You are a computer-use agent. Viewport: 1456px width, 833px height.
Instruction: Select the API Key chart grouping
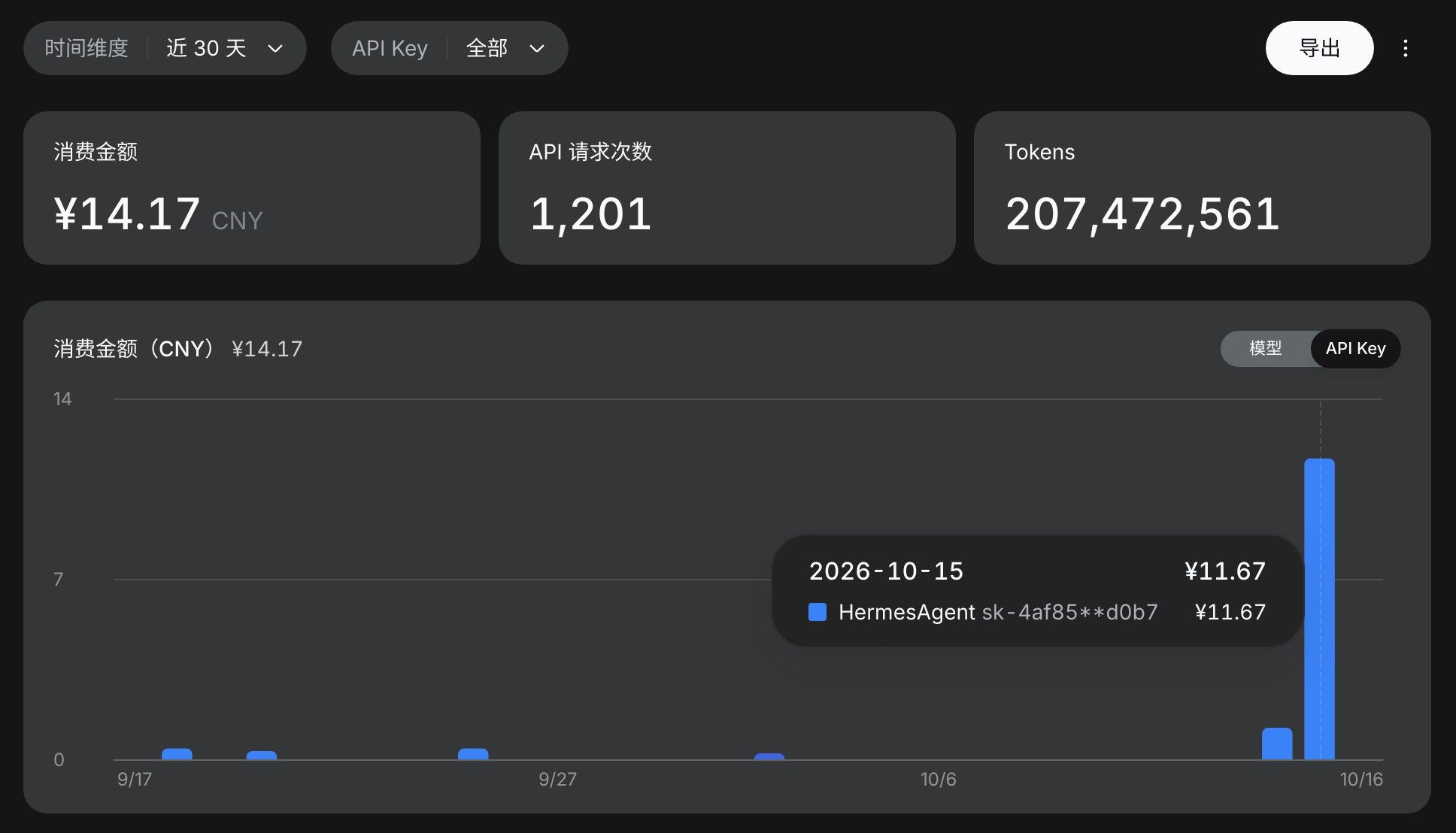(x=1355, y=348)
